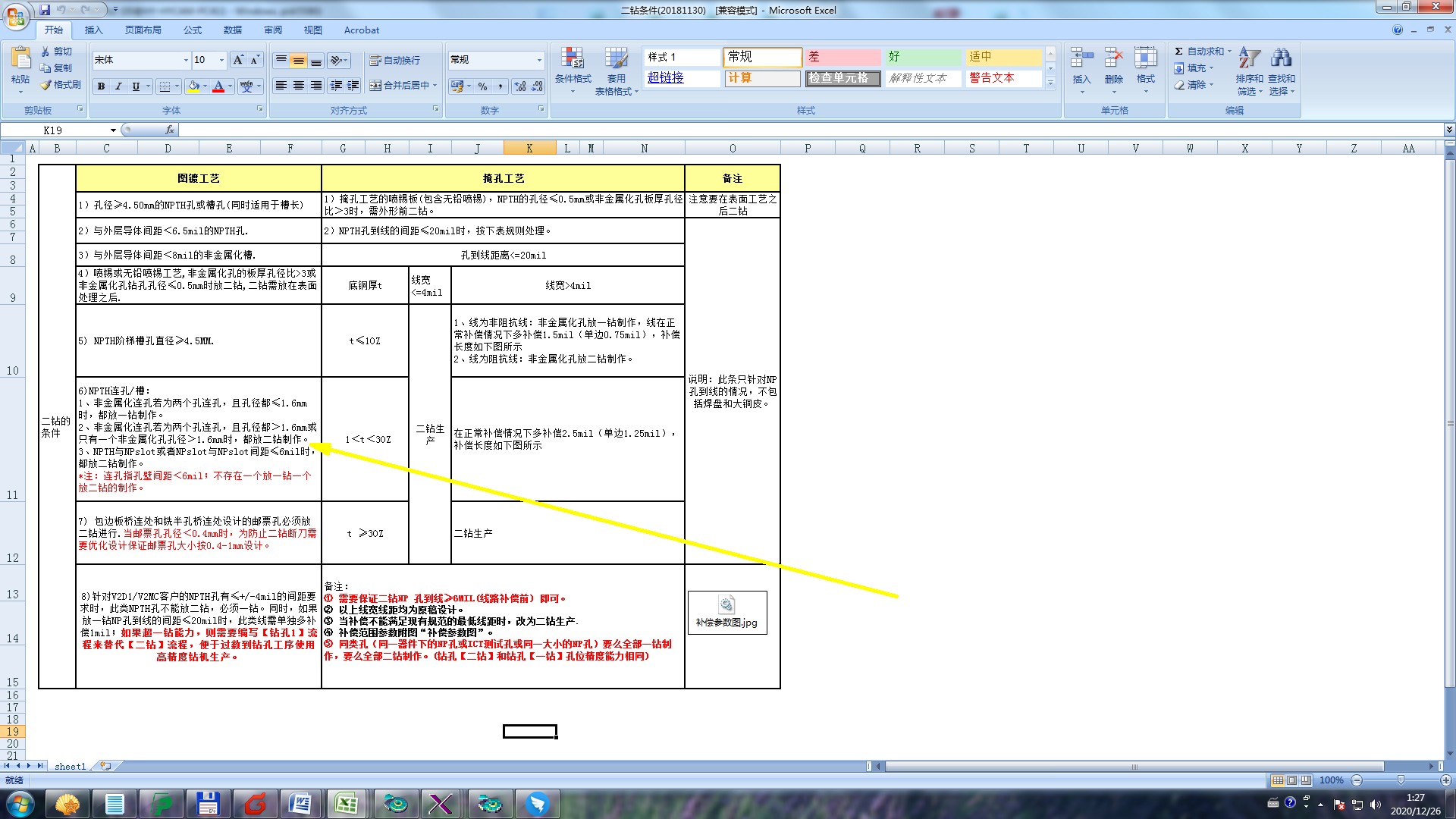Open the Conditional Formatting icon
This screenshot has width=1456, height=819.
[573, 59]
